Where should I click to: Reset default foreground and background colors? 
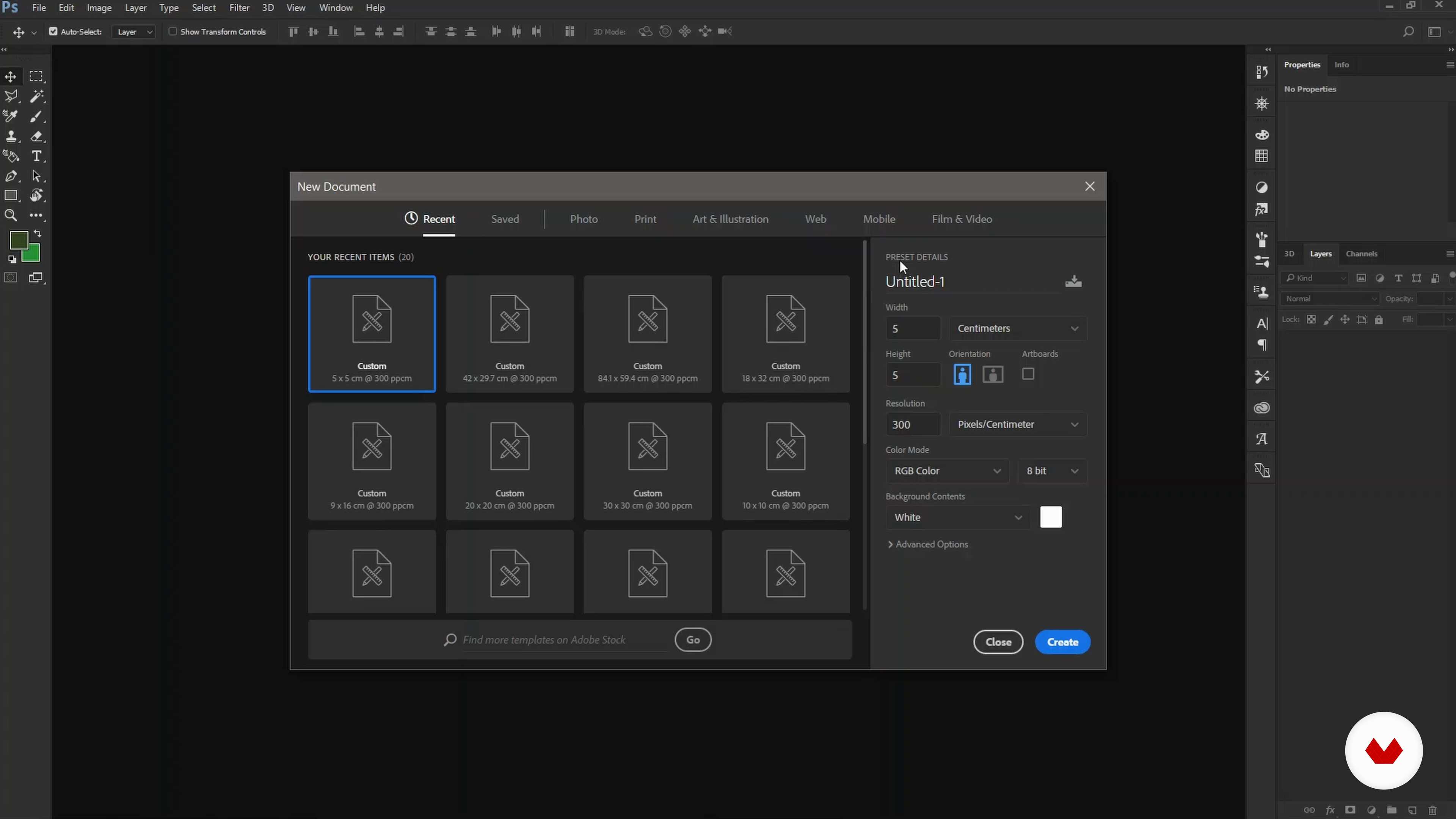click(x=13, y=259)
